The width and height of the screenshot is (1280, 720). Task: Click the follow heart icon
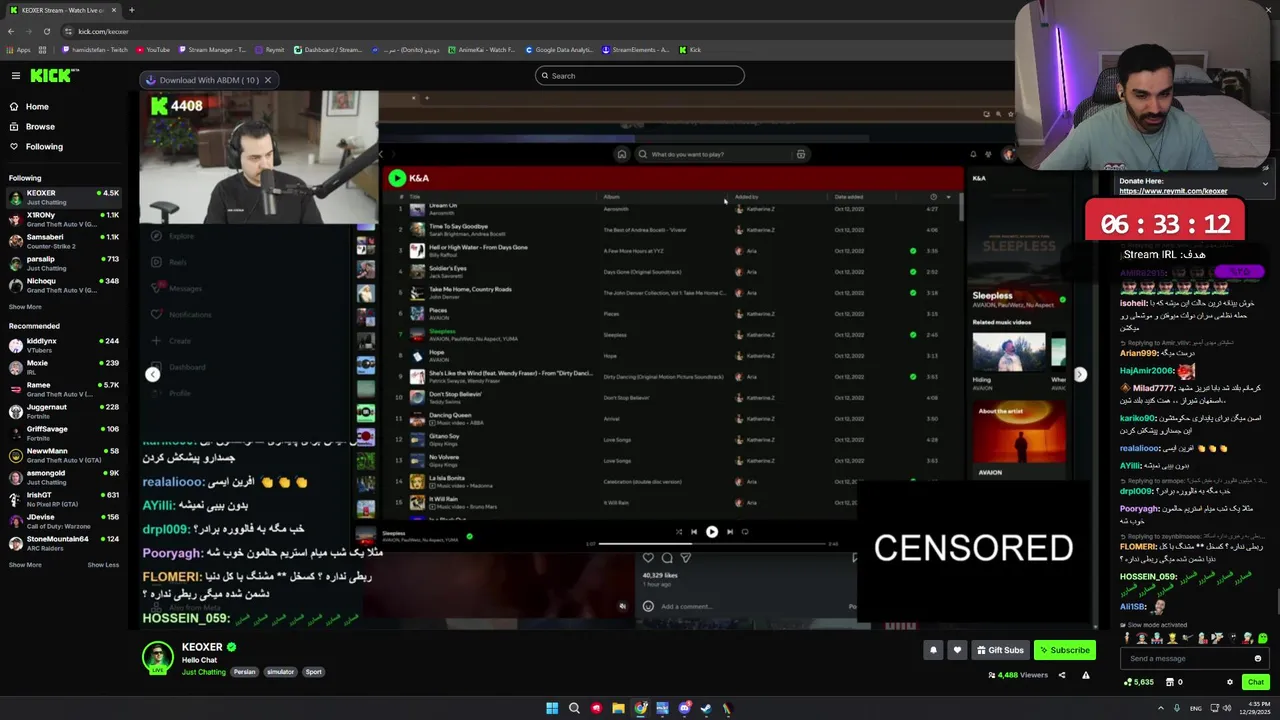pos(957,650)
